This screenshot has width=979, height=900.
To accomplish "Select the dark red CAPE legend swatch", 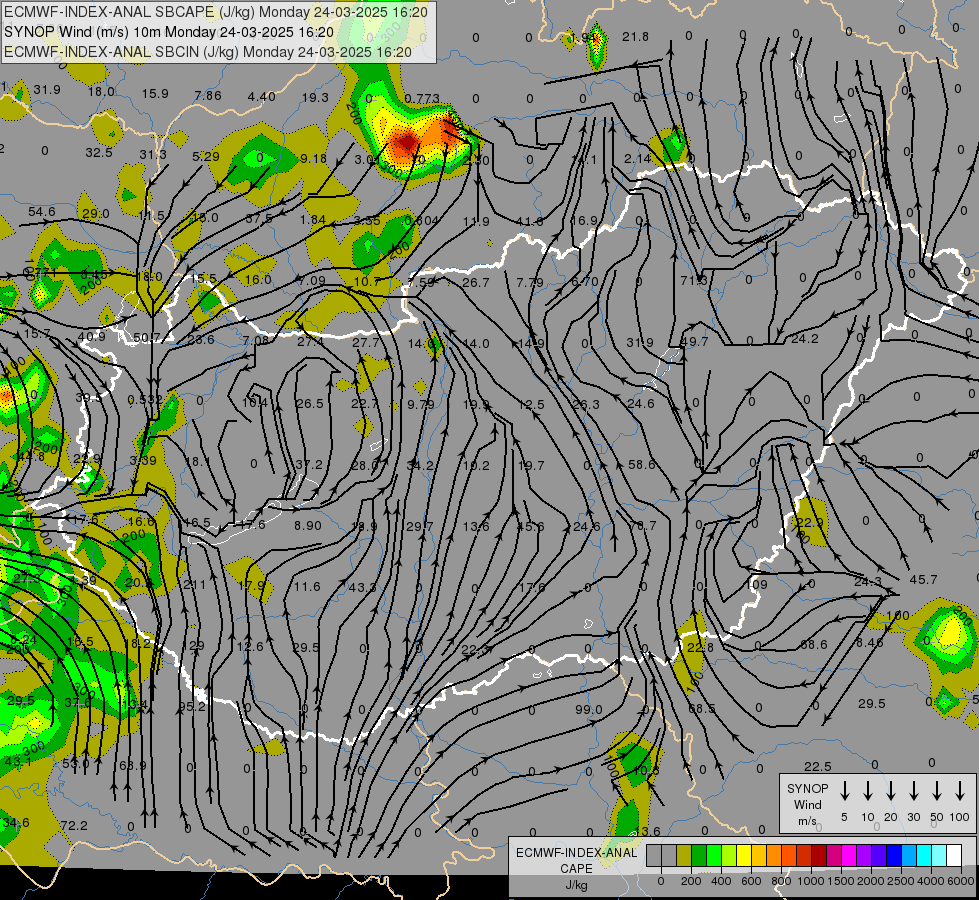I will pyautogui.click(x=820, y=855).
